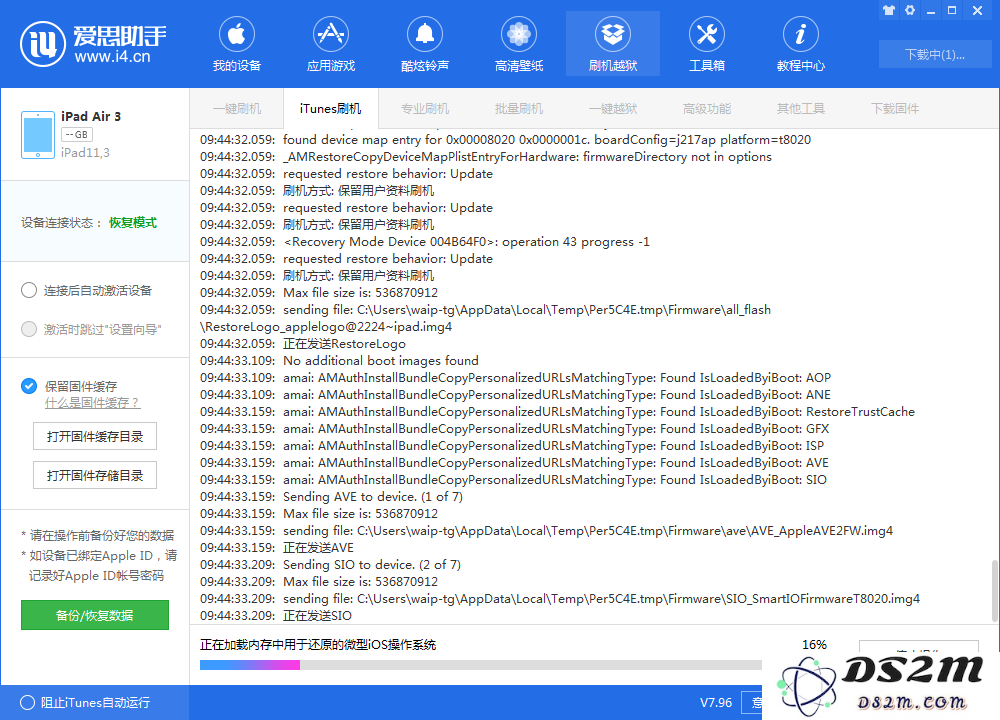Open 高清壁纸 wallpapers section

tap(518, 45)
